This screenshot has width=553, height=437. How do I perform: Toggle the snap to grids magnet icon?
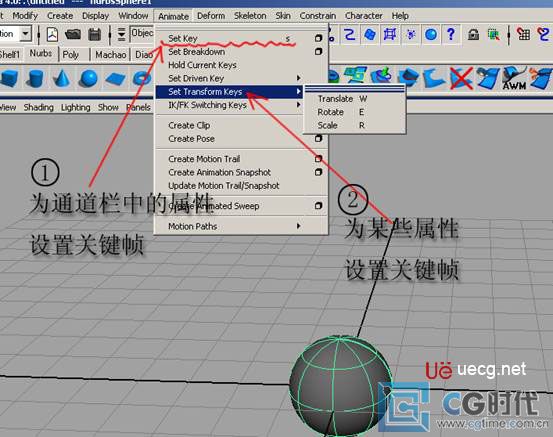523,34
